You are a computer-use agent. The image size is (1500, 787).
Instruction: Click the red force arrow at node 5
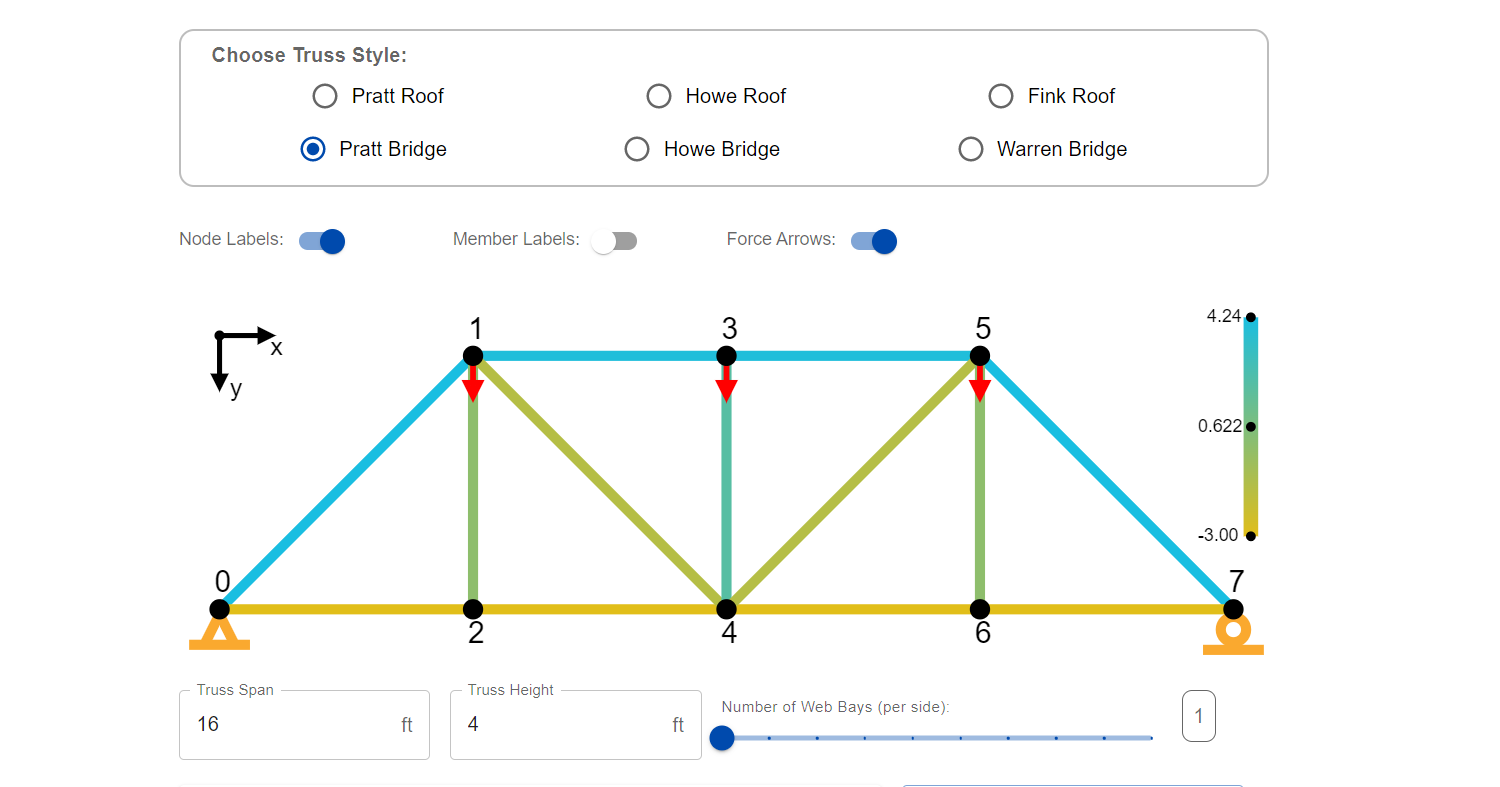click(980, 384)
